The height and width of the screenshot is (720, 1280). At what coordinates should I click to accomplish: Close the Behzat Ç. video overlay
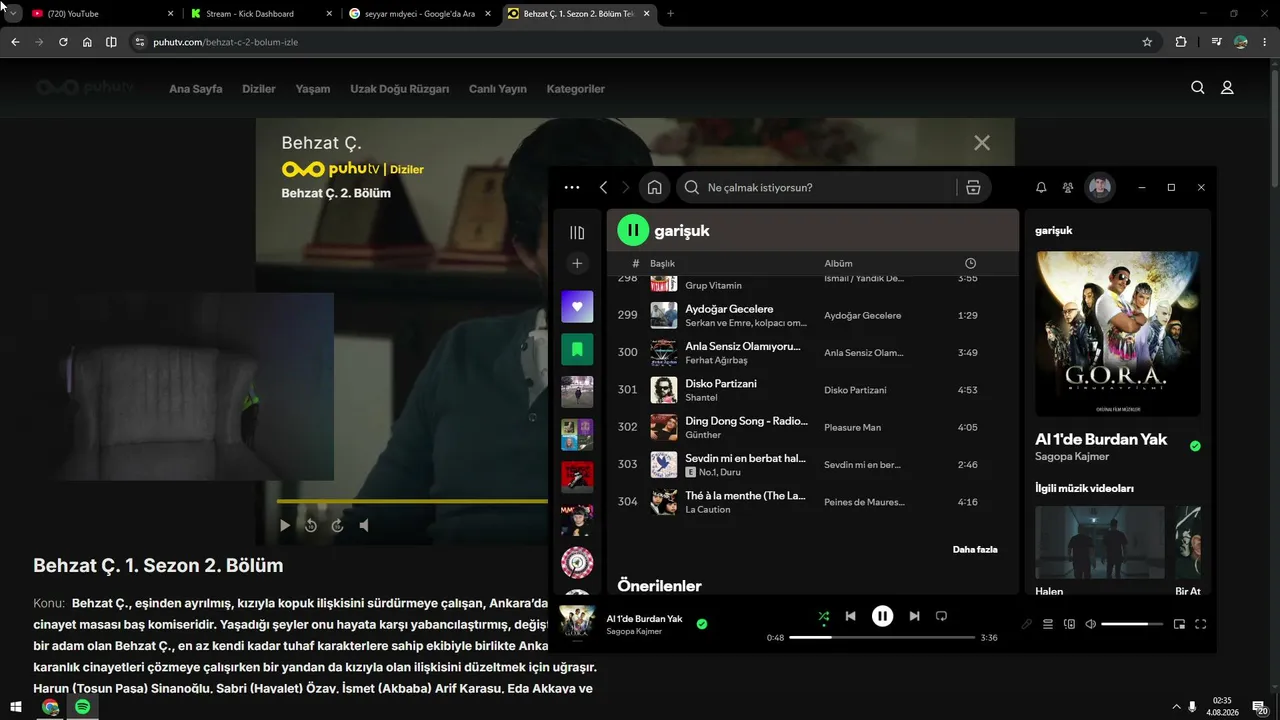[982, 143]
